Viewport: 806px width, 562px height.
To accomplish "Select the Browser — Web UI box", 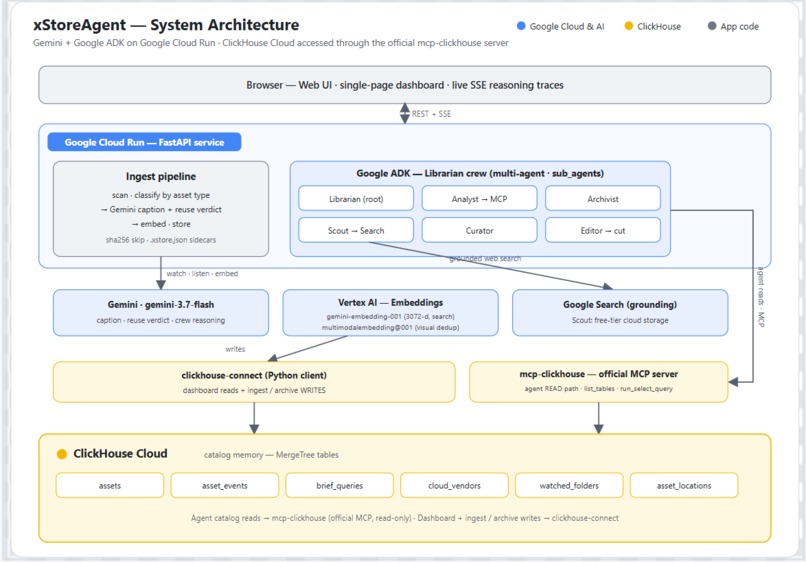I will [x=405, y=85].
